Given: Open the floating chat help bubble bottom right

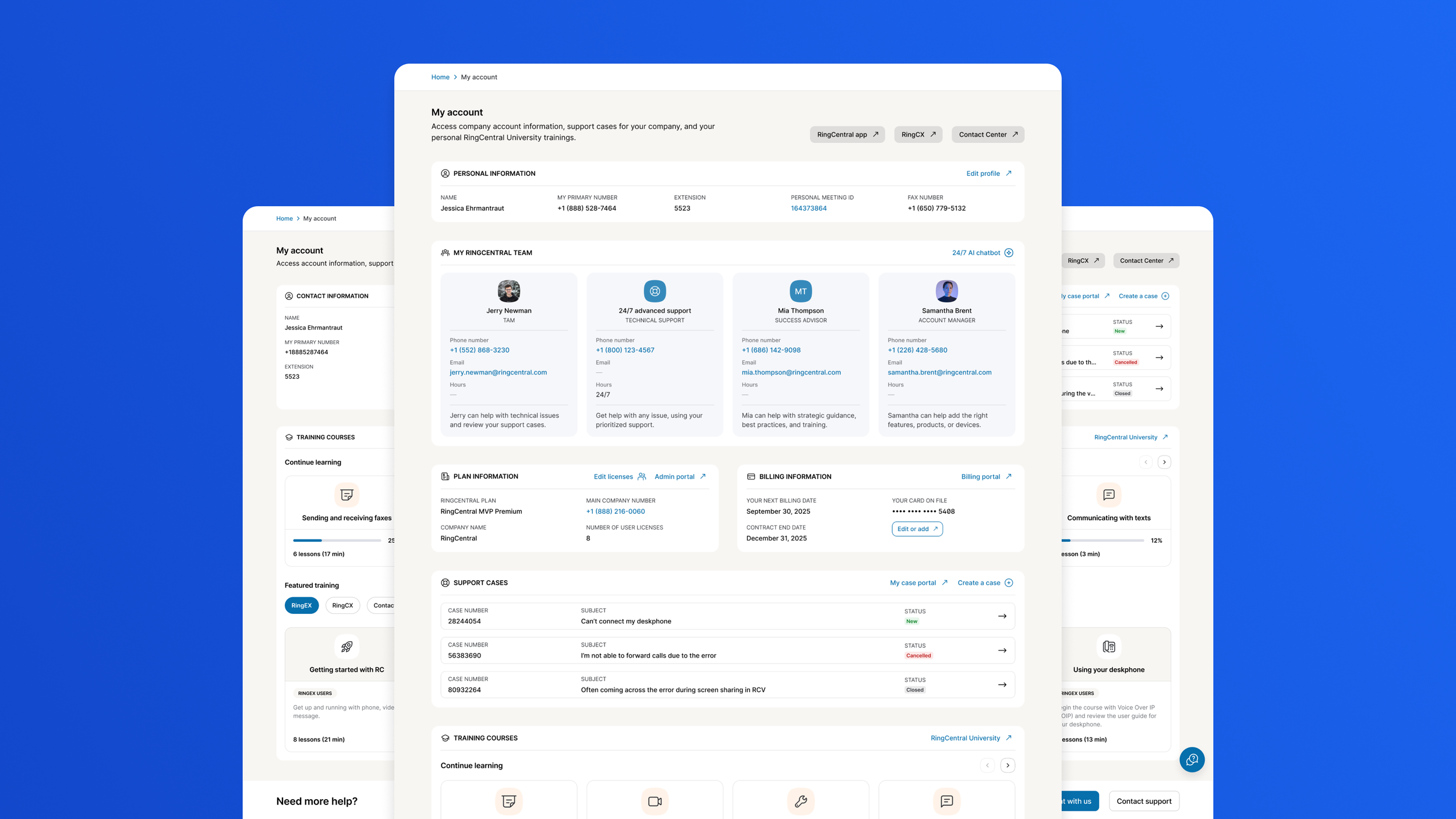Looking at the screenshot, I should coord(1192,760).
